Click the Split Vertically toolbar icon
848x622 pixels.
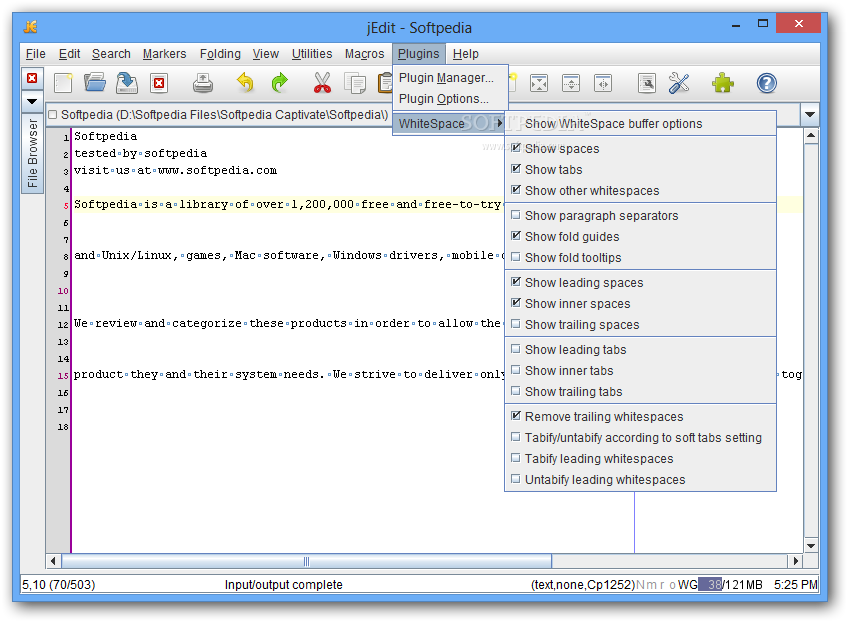pyautogui.click(x=603, y=83)
